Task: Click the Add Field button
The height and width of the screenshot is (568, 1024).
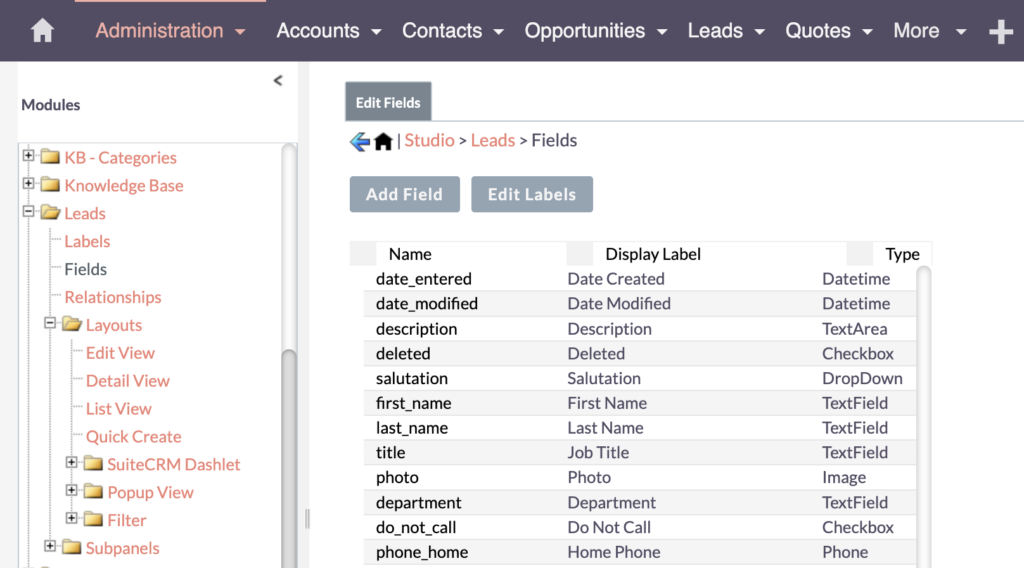Action: coord(404,195)
